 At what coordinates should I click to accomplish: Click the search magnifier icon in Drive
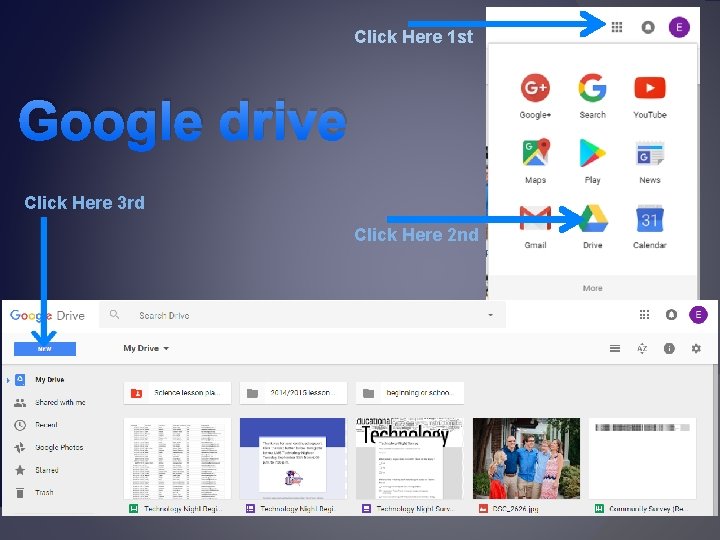tap(114, 315)
